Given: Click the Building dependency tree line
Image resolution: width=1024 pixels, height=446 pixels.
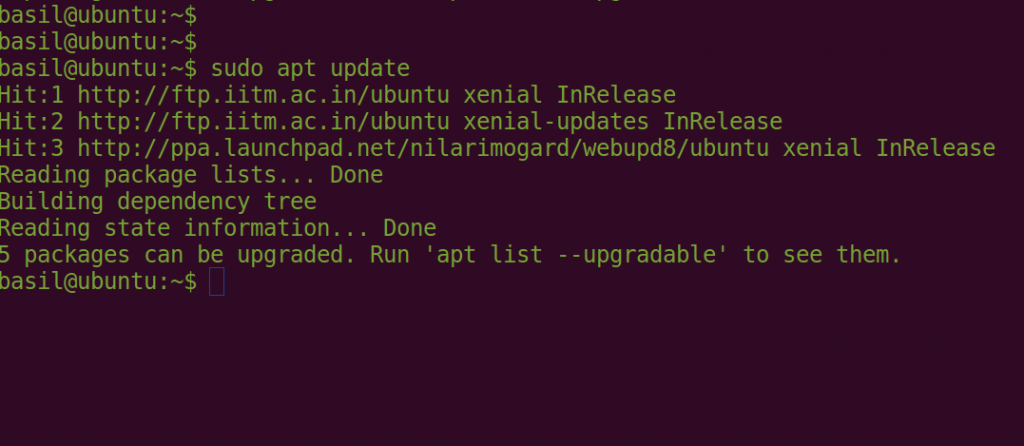Looking at the screenshot, I should click(158, 202).
